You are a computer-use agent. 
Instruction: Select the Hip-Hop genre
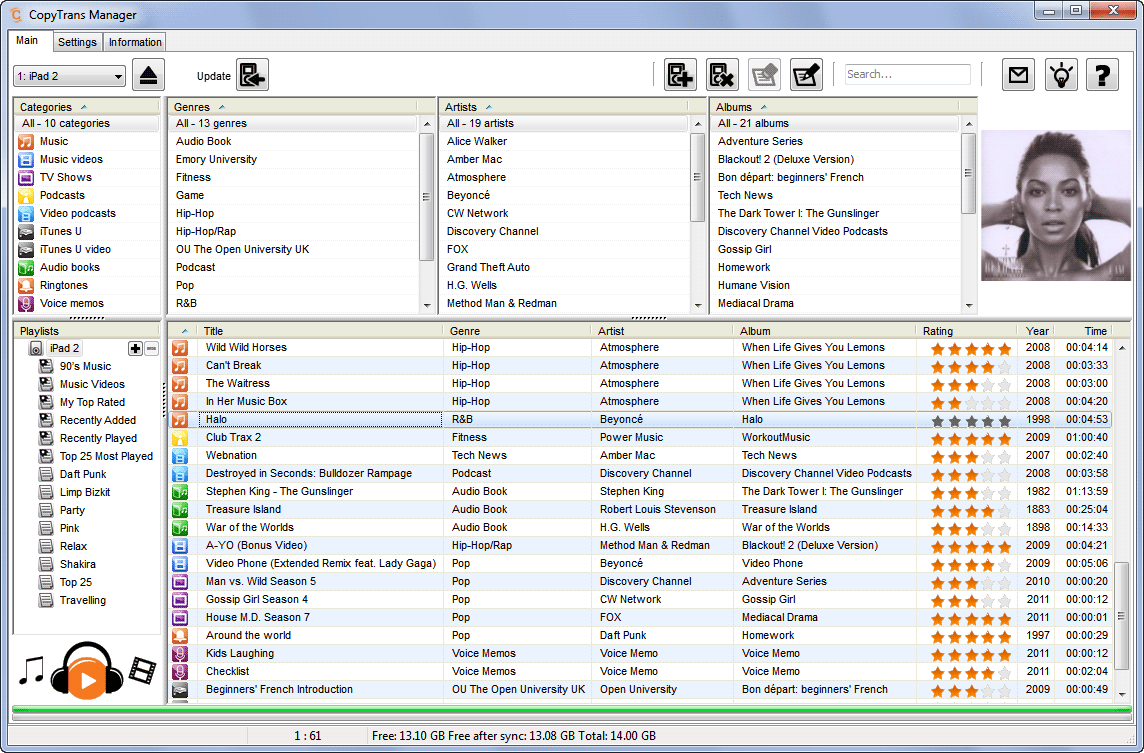pyautogui.click(x=294, y=213)
